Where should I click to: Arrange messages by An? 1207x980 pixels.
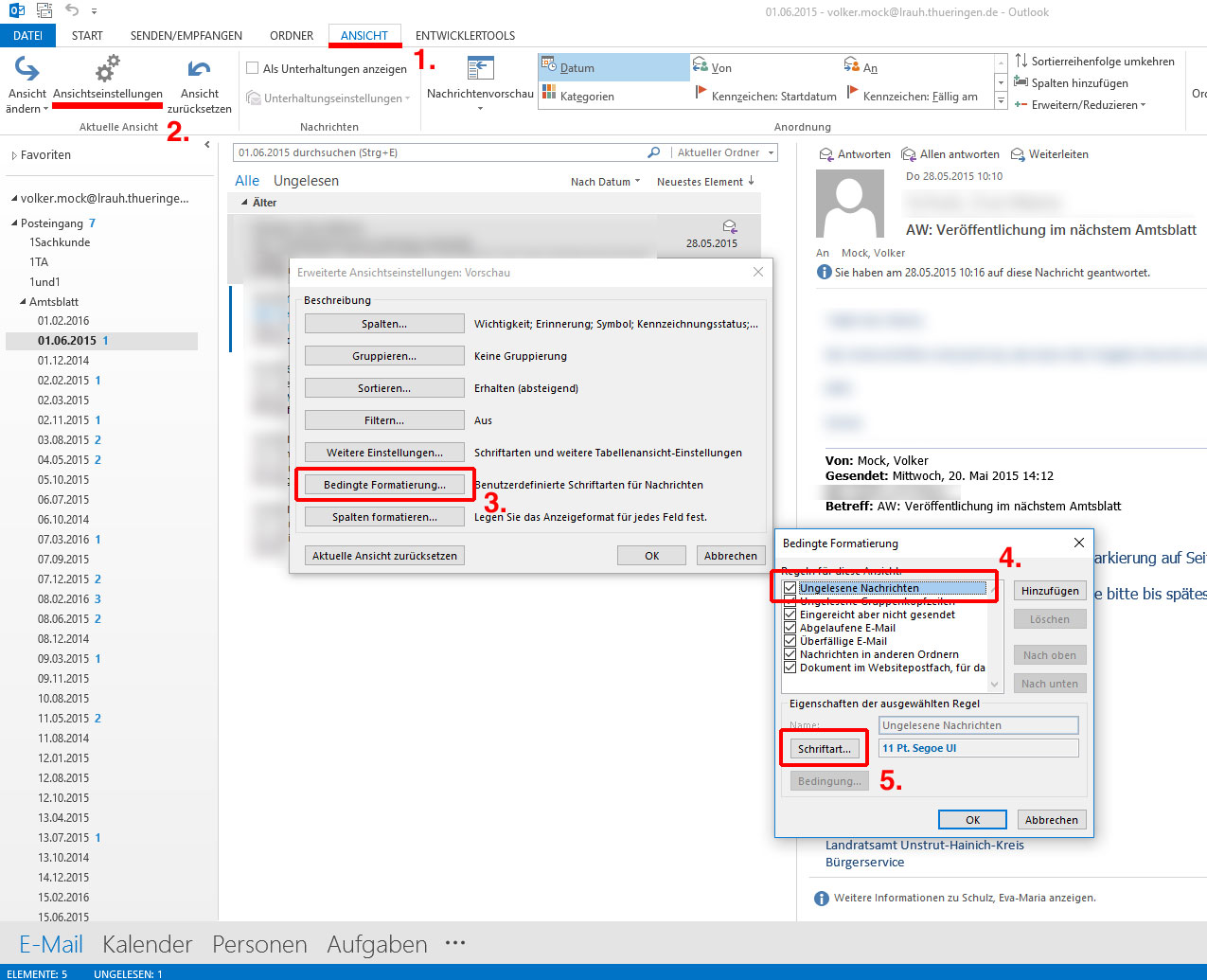point(917,67)
